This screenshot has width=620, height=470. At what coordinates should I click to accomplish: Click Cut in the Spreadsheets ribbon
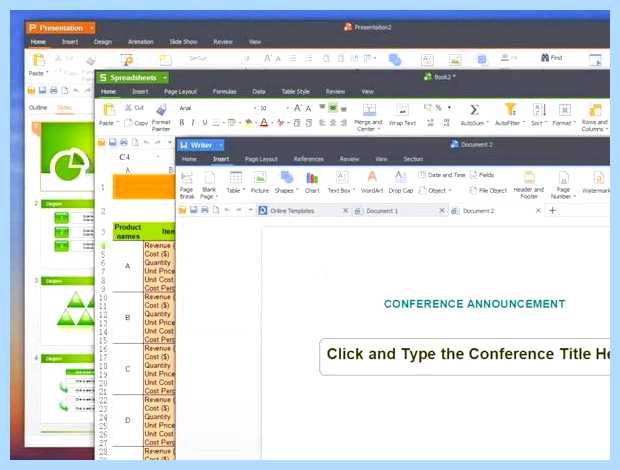coord(134,108)
